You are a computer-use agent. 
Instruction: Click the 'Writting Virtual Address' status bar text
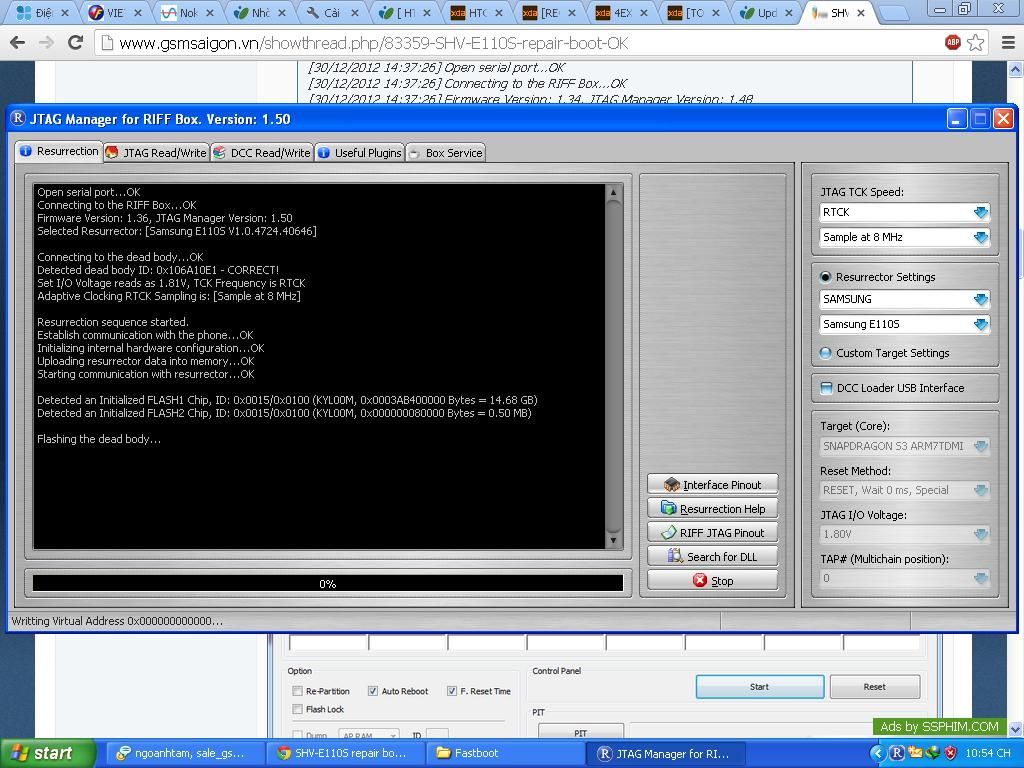click(x=118, y=621)
